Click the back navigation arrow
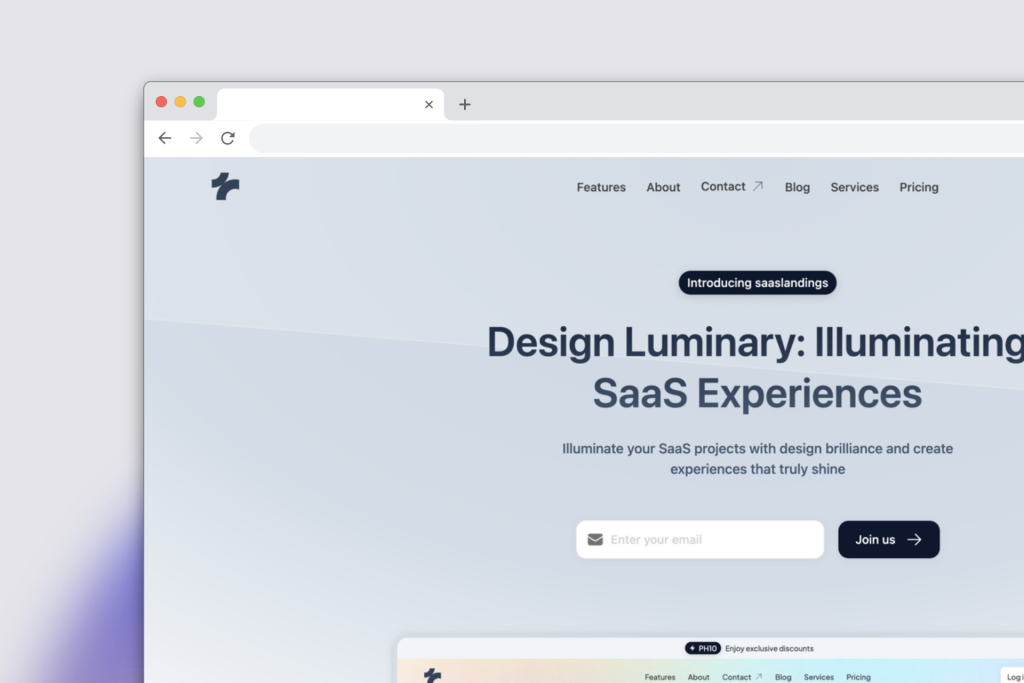 [165, 138]
